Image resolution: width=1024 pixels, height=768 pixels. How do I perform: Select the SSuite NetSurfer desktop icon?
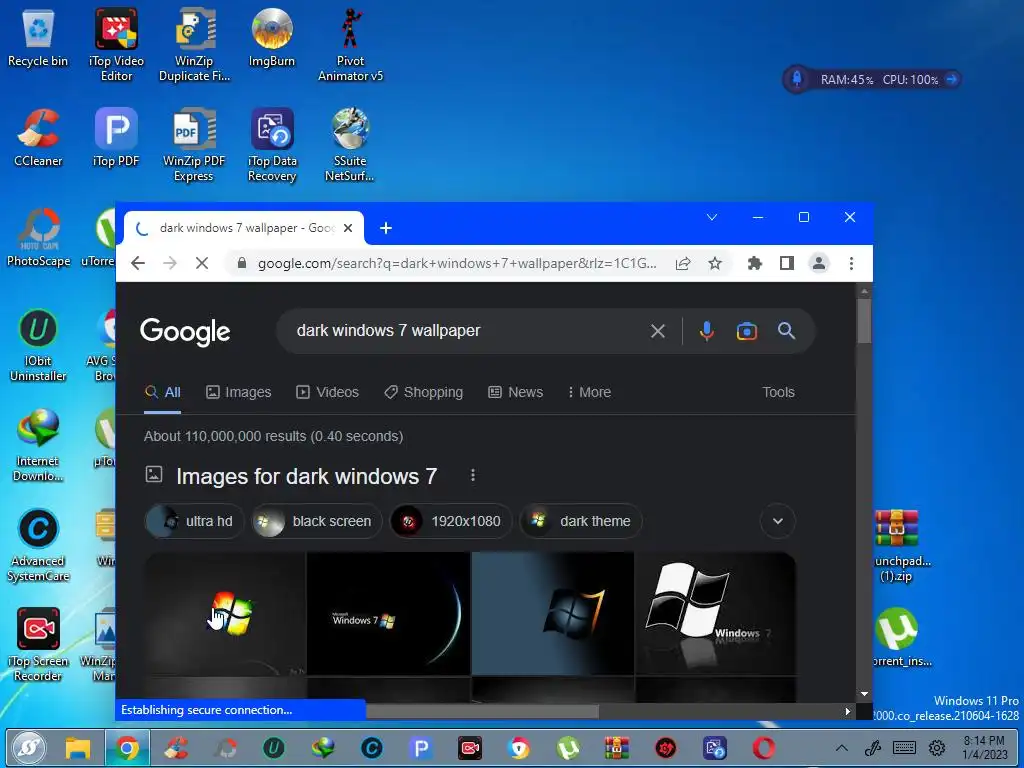click(x=349, y=144)
